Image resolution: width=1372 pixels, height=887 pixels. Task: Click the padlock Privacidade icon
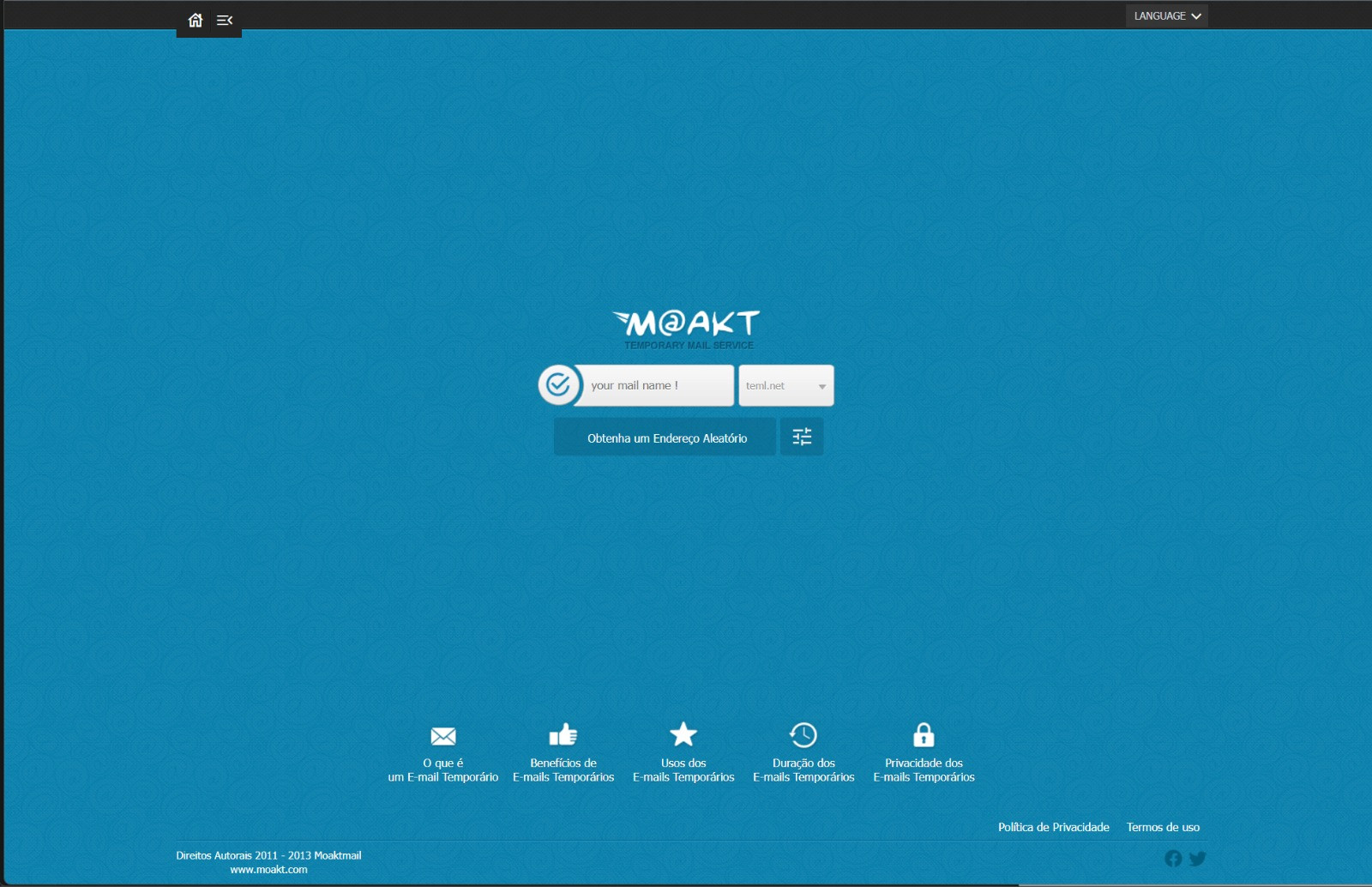924,734
